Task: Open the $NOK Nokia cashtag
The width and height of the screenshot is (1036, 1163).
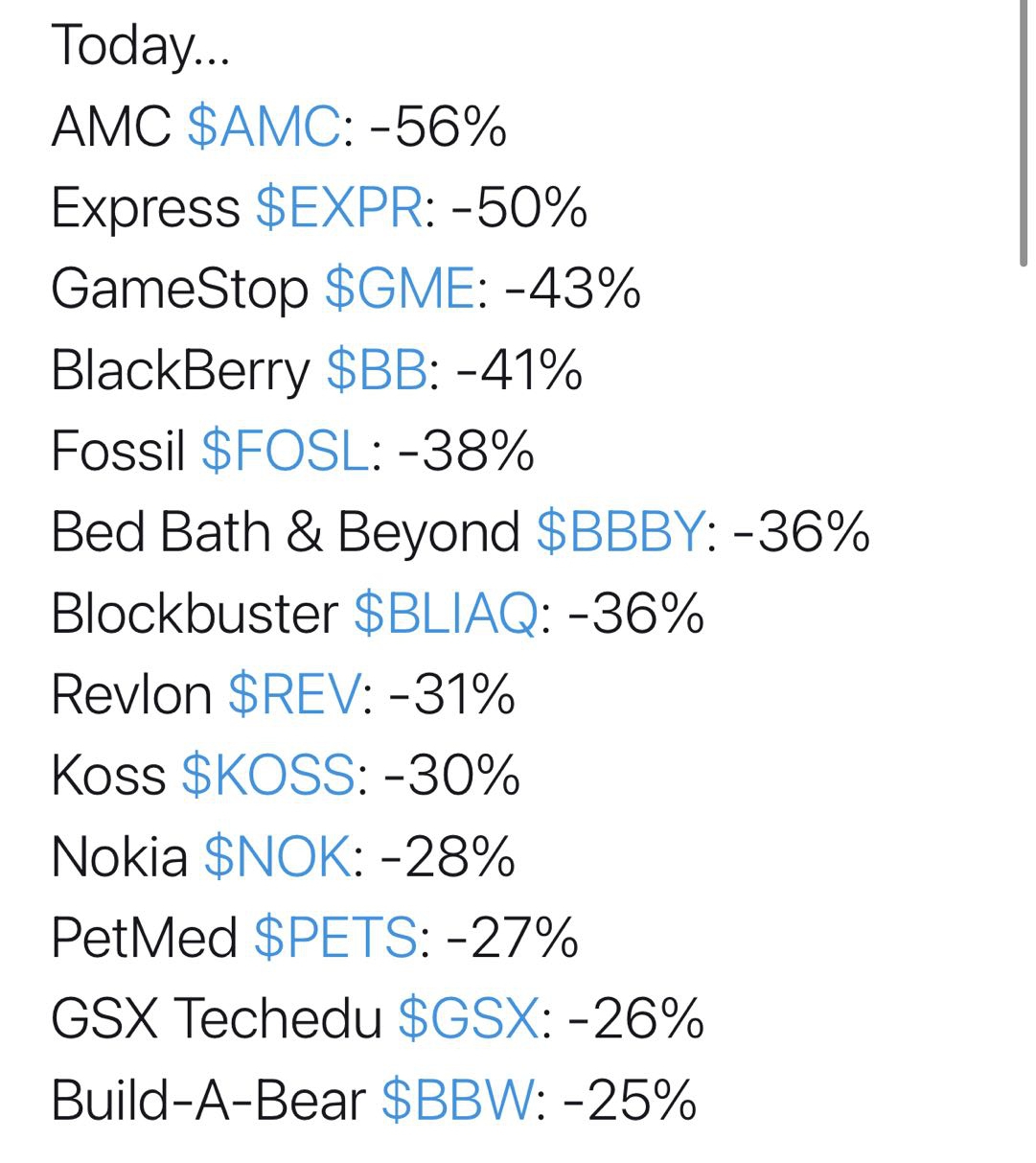Action: [277, 856]
